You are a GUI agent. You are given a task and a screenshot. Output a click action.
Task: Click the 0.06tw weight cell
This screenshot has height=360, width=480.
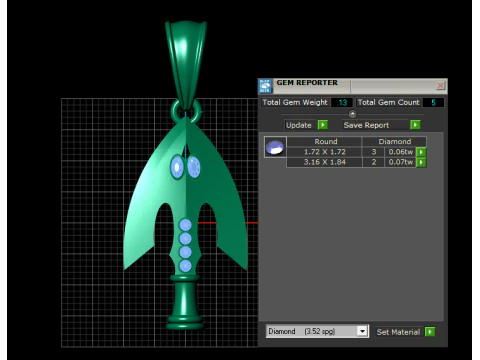401,152
